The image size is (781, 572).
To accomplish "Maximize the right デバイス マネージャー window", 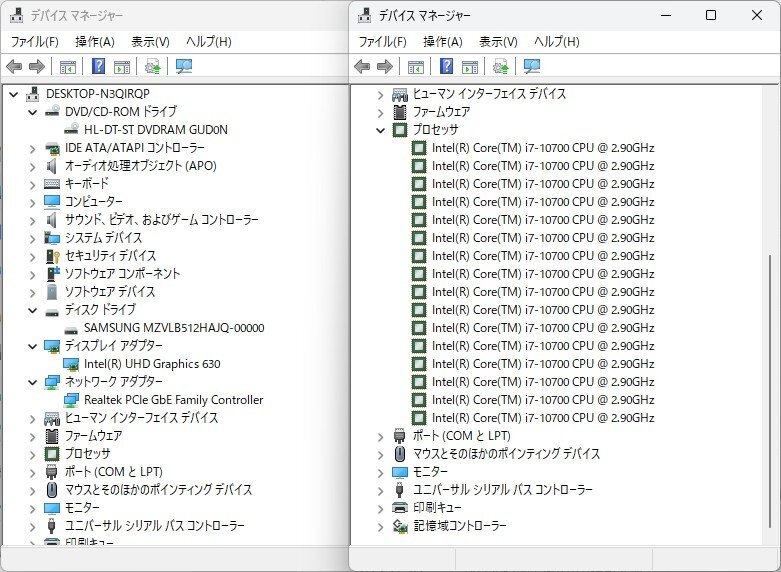I will coord(711,15).
